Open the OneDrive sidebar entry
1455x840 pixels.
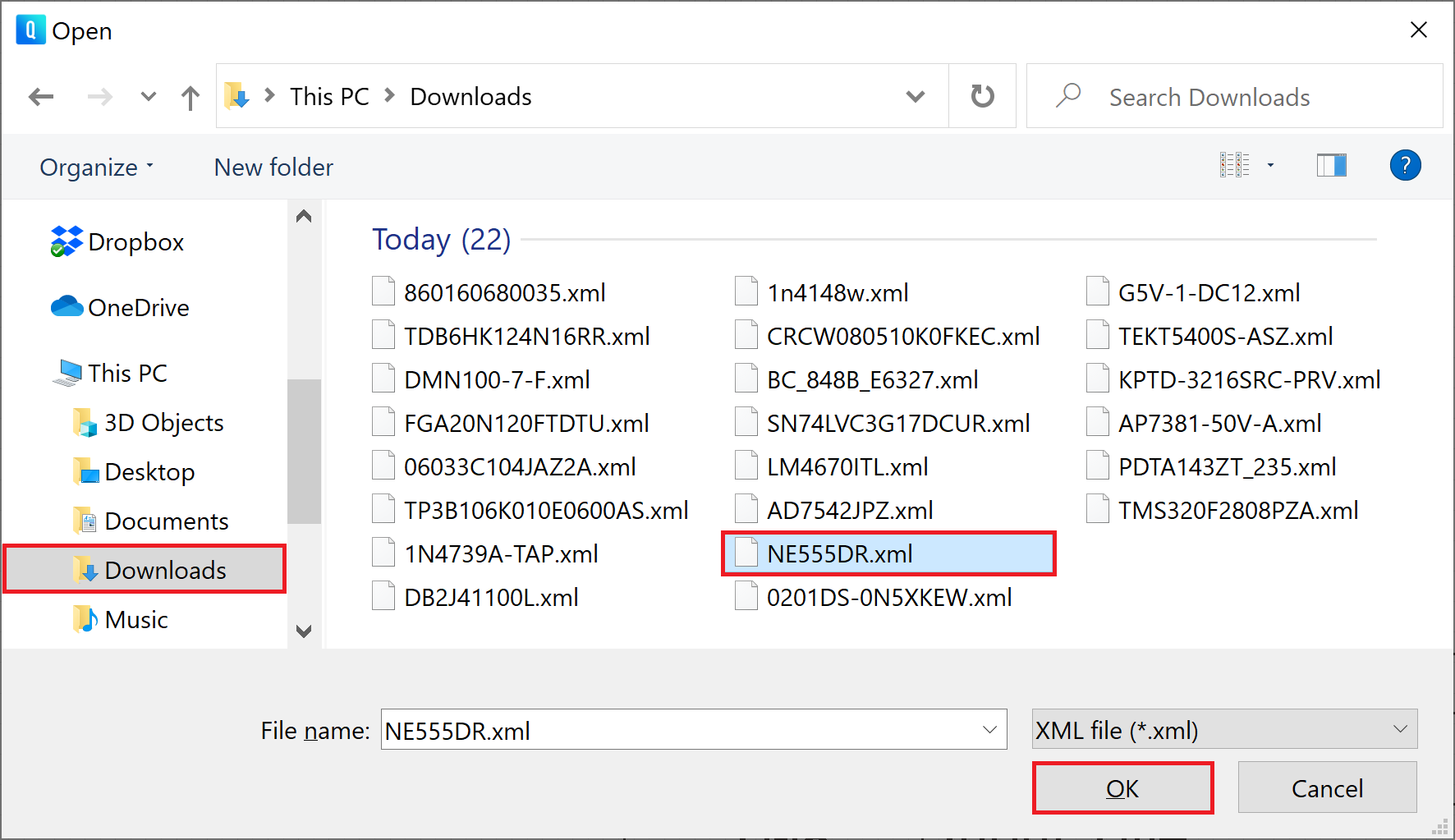(x=138, y=307)
